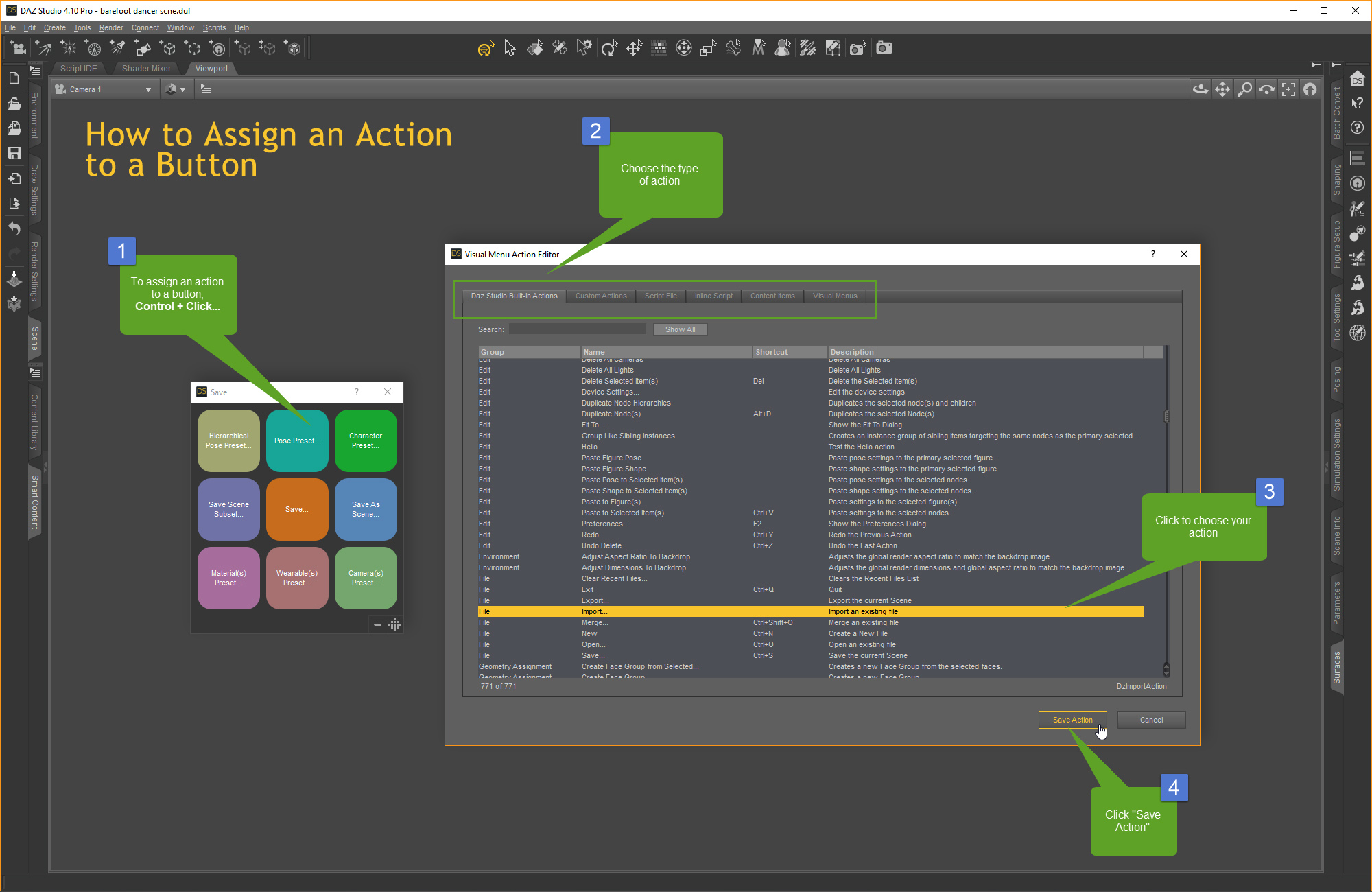This screenshot has height=892, width=1372.
Task: Click the Undo arrow in left sidebar
Action: 14,228
